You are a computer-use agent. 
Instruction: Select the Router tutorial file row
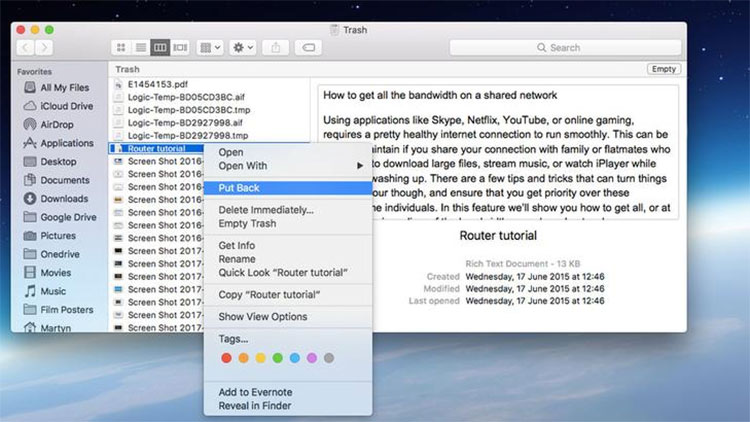pyautogui.click(x=157, y=148)
